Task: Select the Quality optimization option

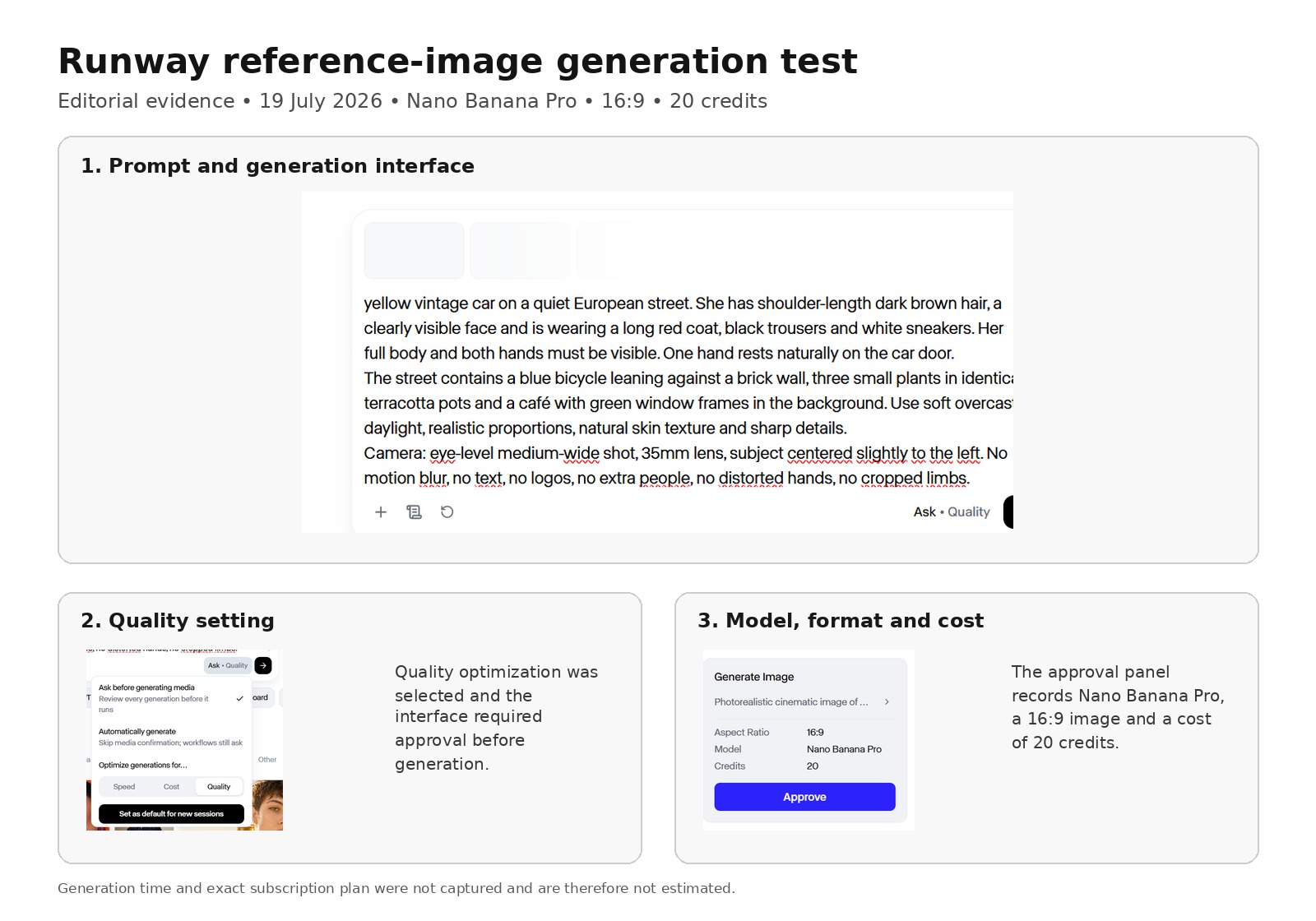Action: coord(219,787)
